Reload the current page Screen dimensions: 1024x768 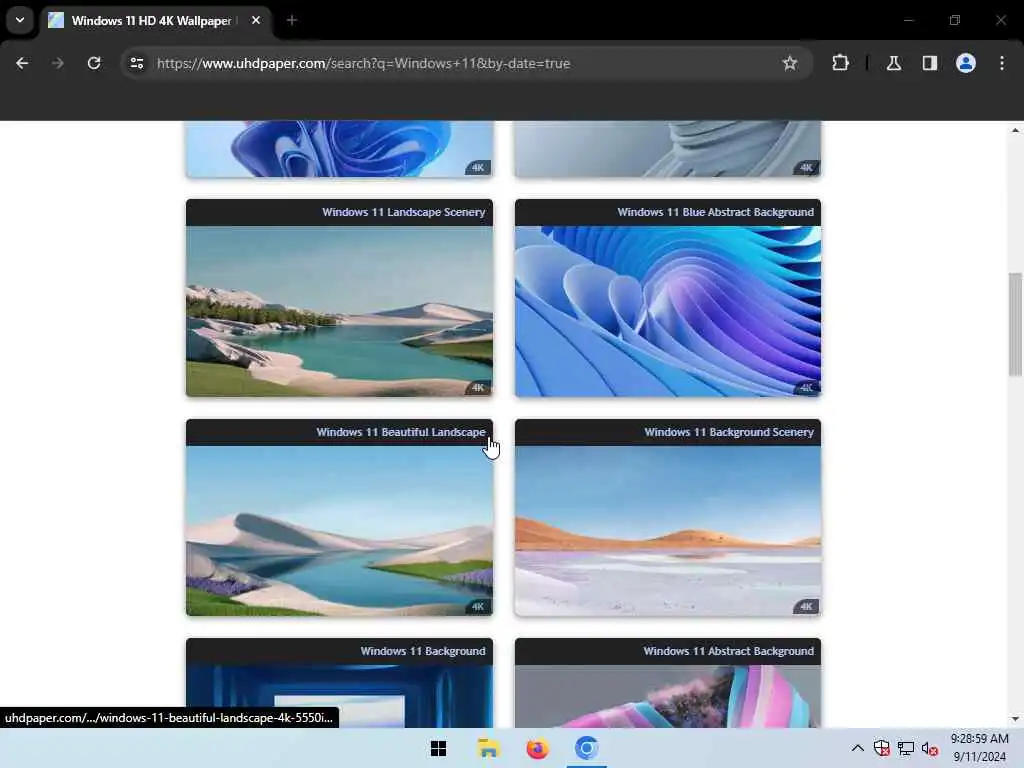tap(94, 63)
